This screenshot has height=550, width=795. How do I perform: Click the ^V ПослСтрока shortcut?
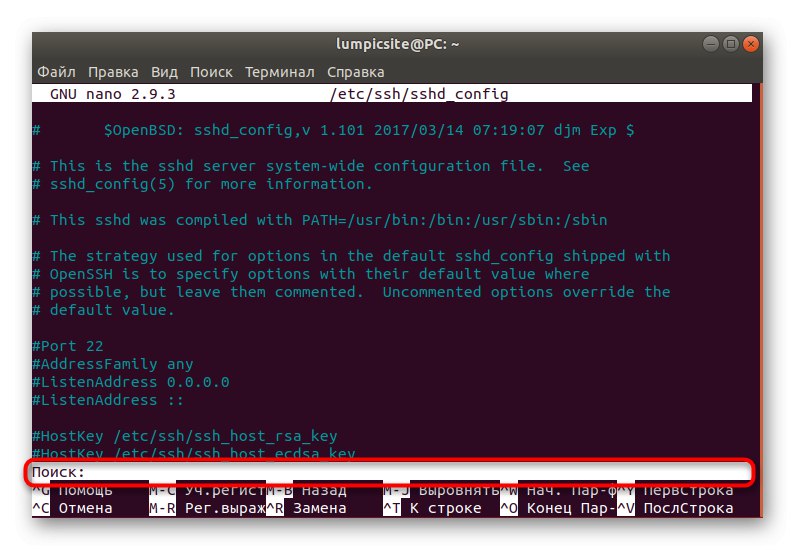tap(675, 508)
